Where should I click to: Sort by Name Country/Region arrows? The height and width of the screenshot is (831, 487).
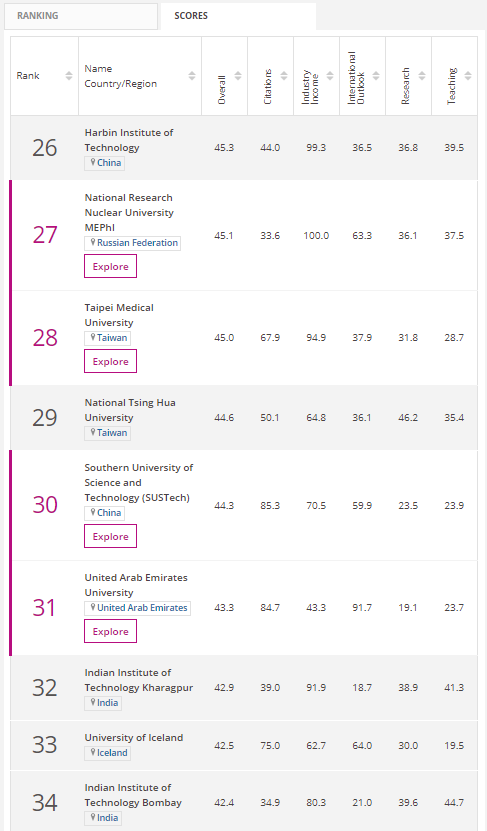(x=192, y=76)
